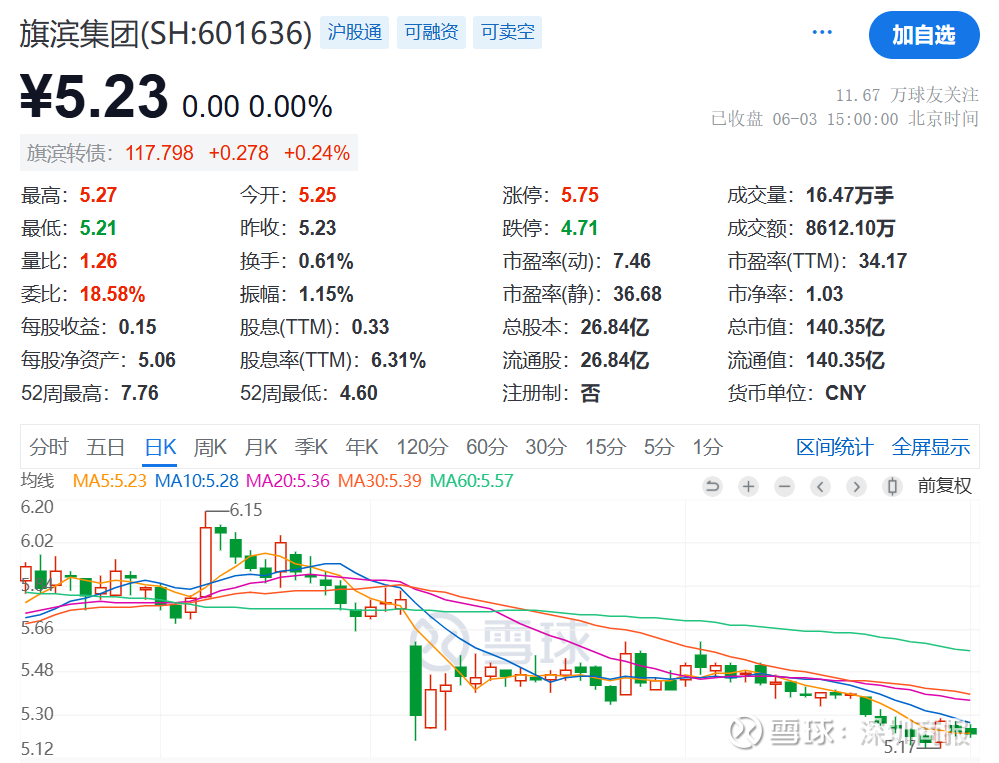Click the 6.15 high marker on chart
Image resolution: width=999 pixels, height=763 pixels.
(x=246, y=510)
